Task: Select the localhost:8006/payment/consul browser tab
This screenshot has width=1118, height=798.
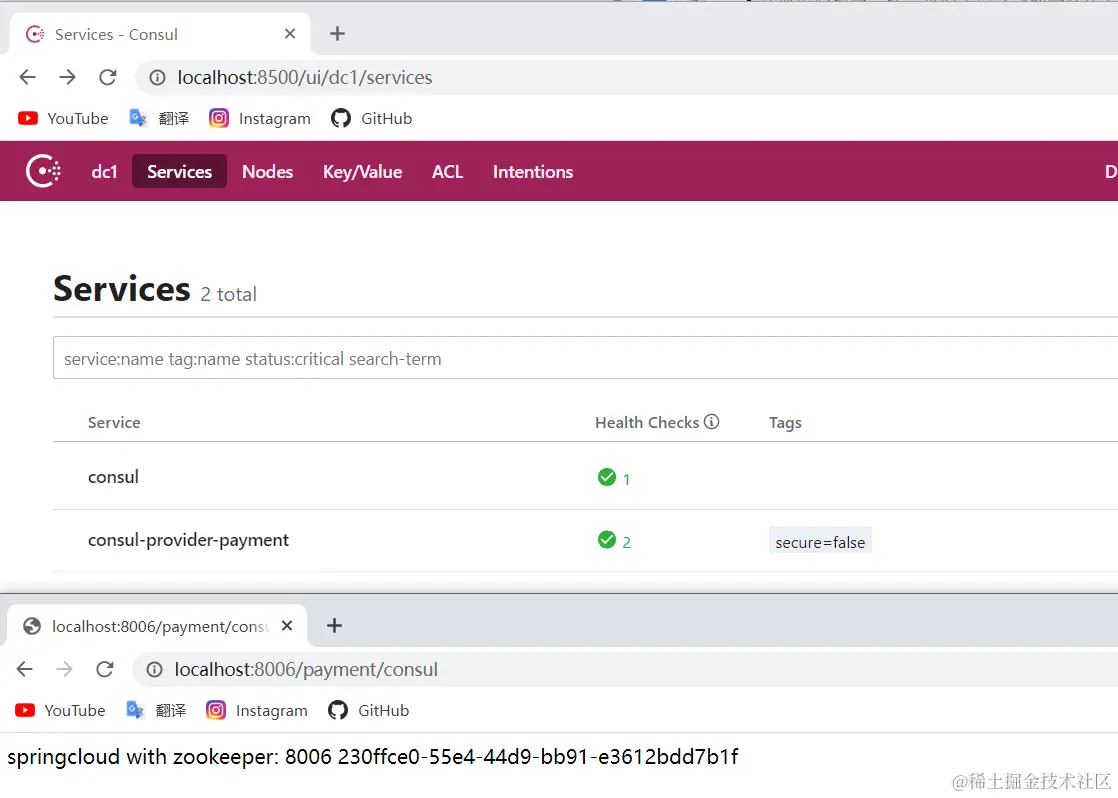Action: tap(157, 626)
